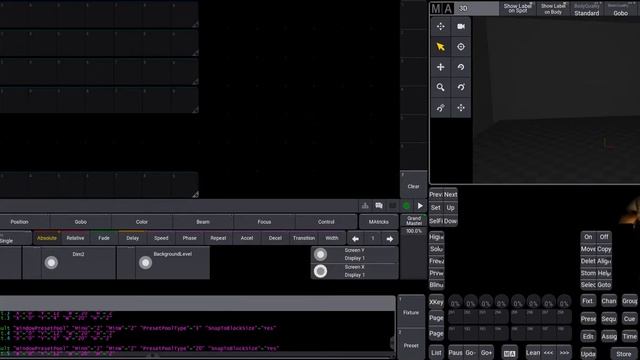This screenshot has width=640, height=360.
Task: Click the left arrow layer pager
Action: pyautogui.click(x=355, y=239)
